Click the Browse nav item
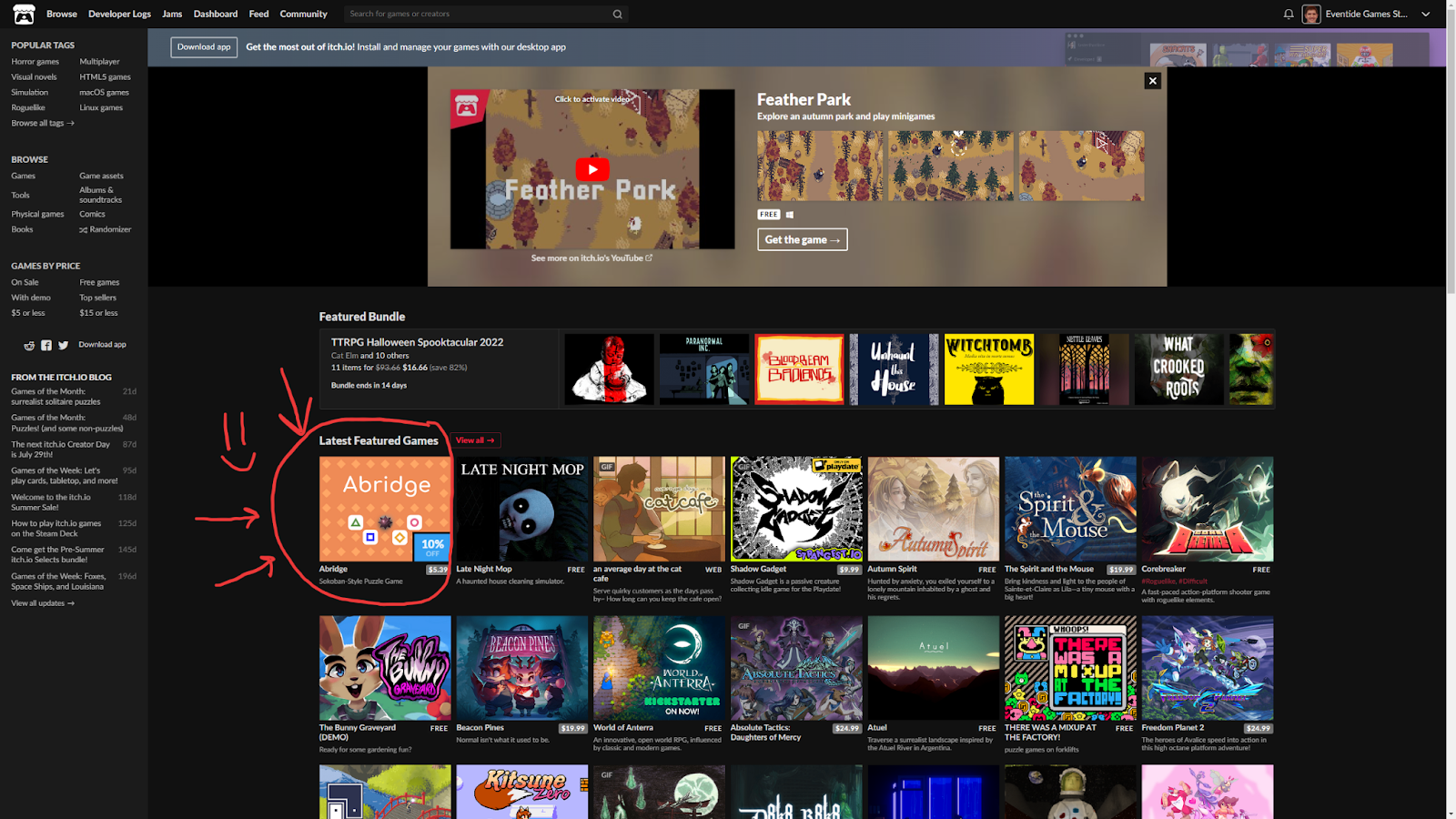The height and width of the screenshot is (819, 1456). tap(62, 14)
